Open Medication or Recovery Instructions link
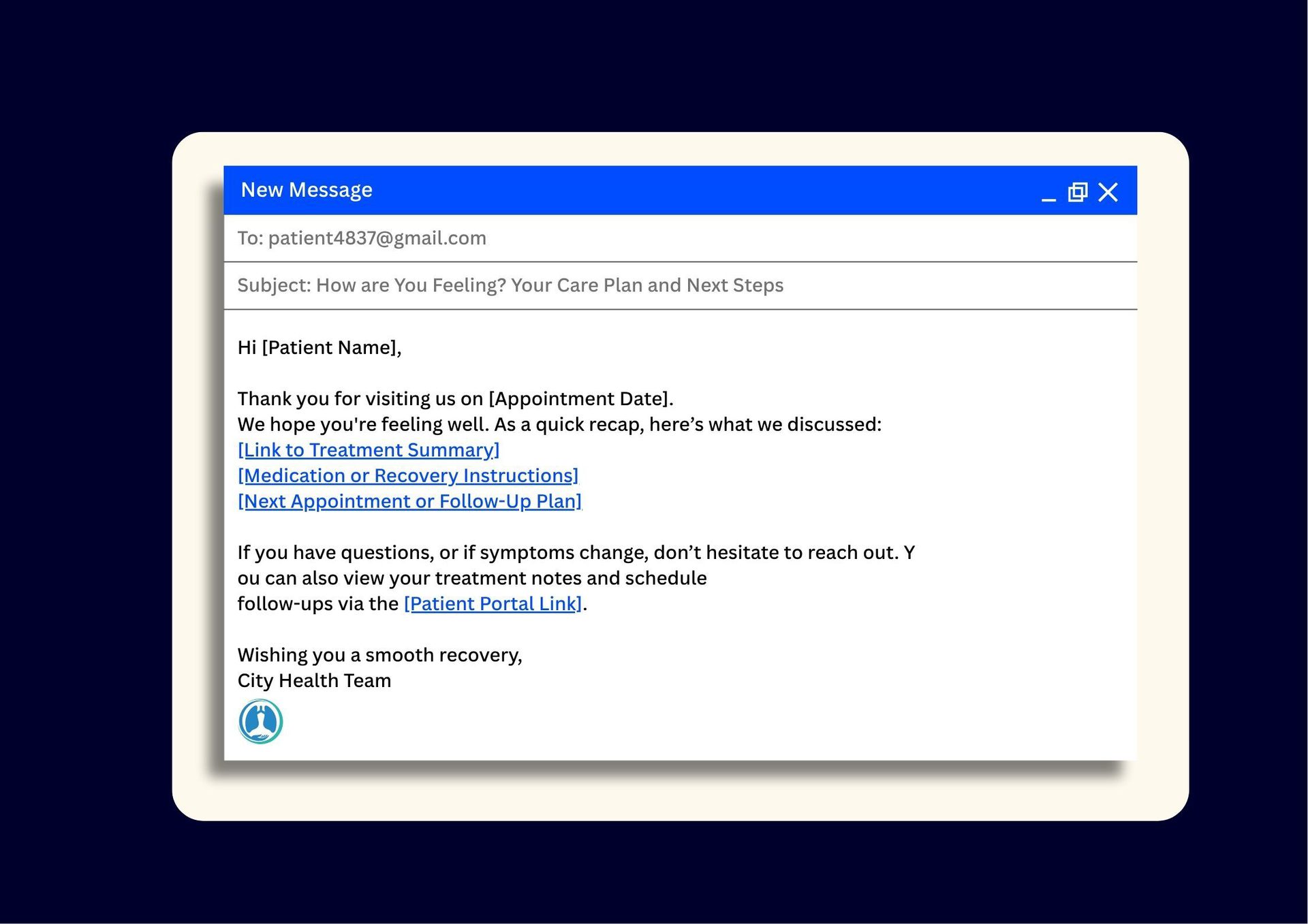This screenshot has height=924, width=1308. [407, 475]
